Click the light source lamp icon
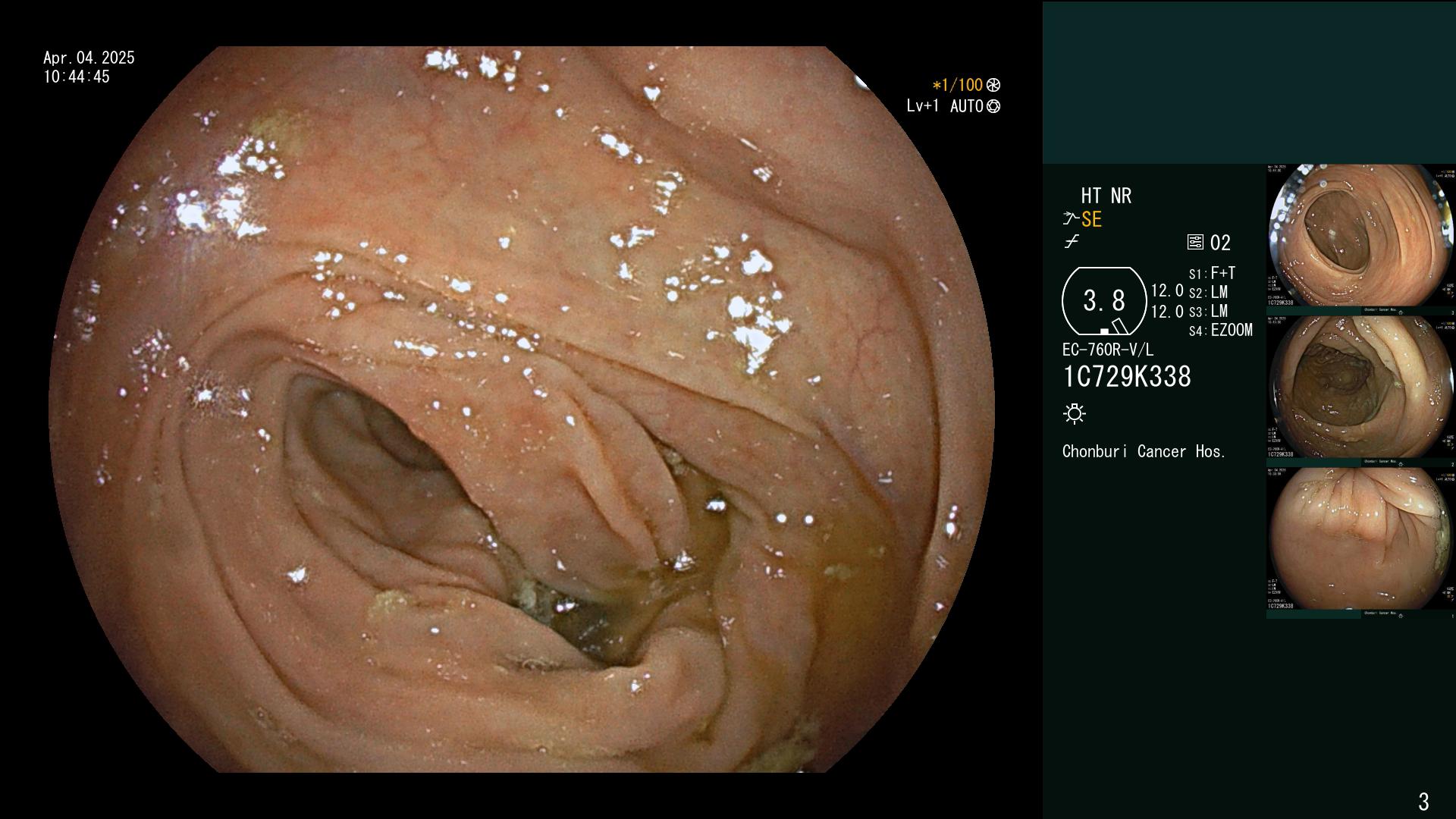The height and width of the screenshot is (819, 1456). 1075,413
